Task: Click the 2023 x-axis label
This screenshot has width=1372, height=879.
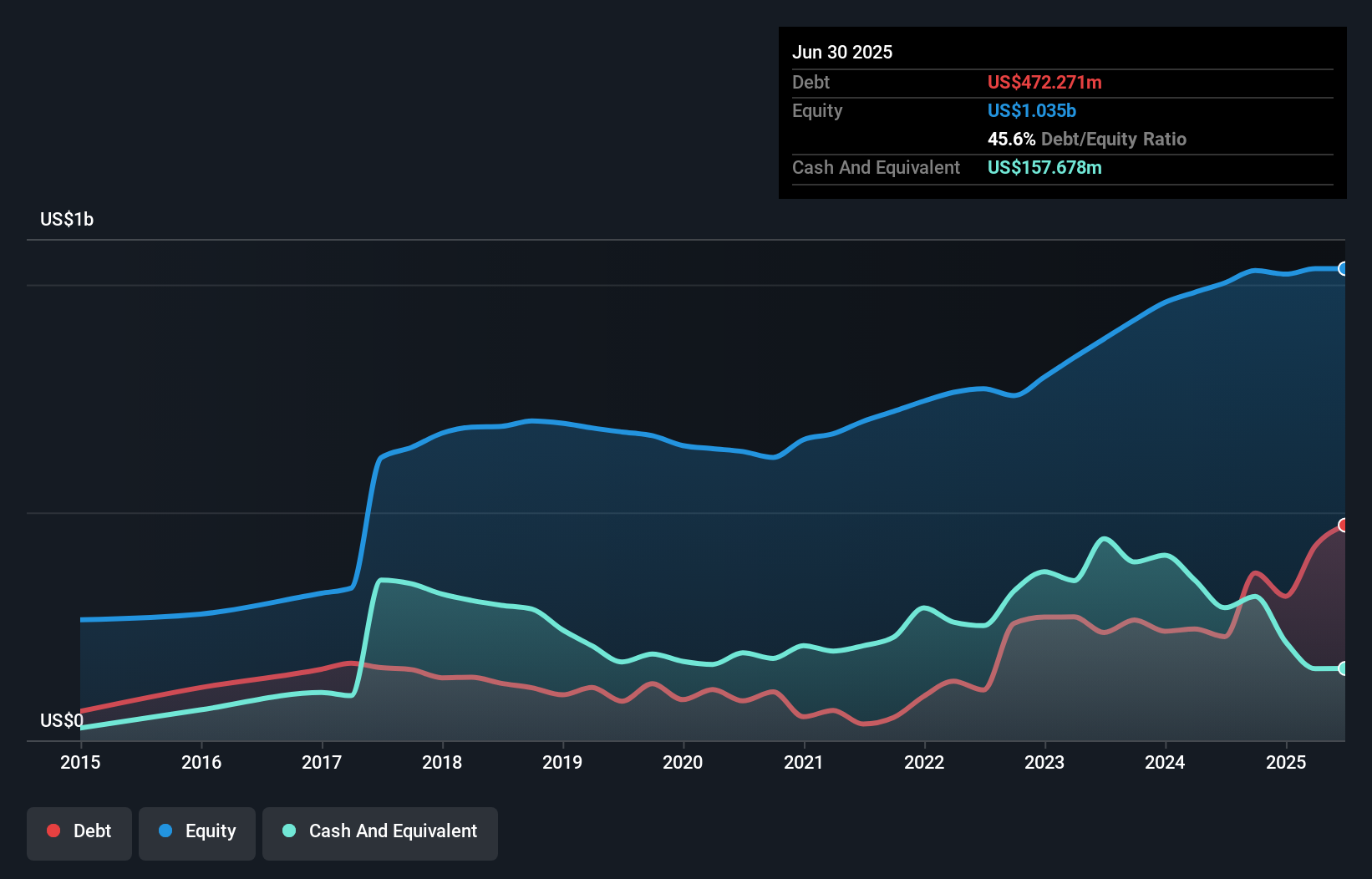Action: pyautogui.click(x=1044, y=762)
